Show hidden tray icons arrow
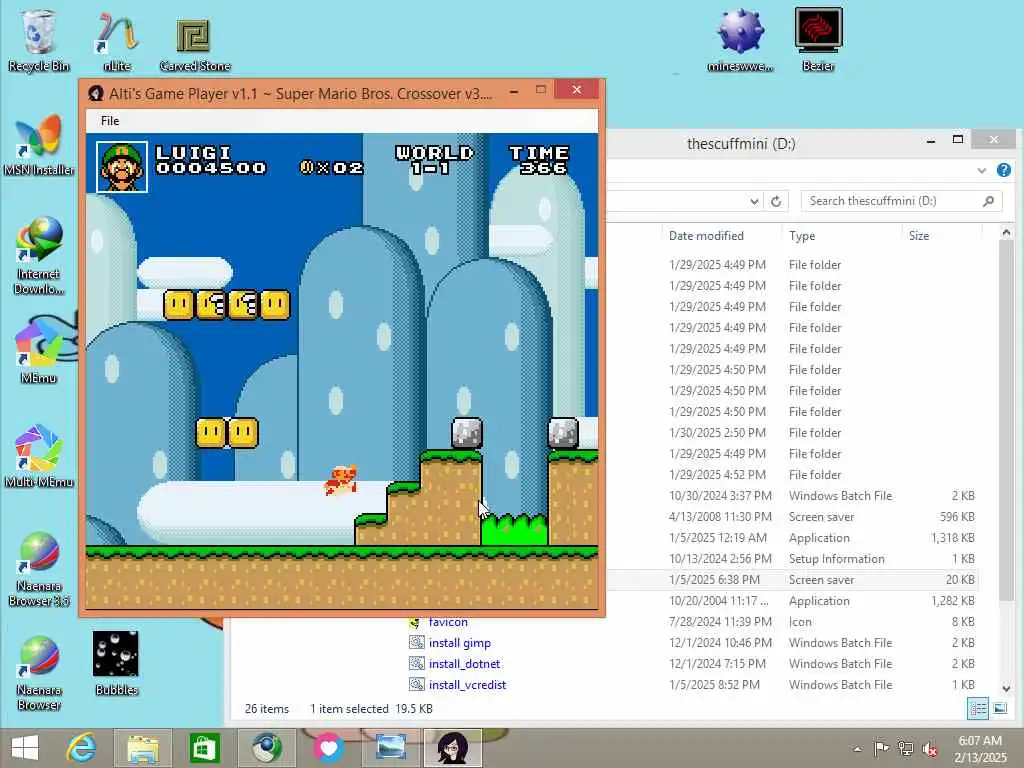 [x=857, y=749]
